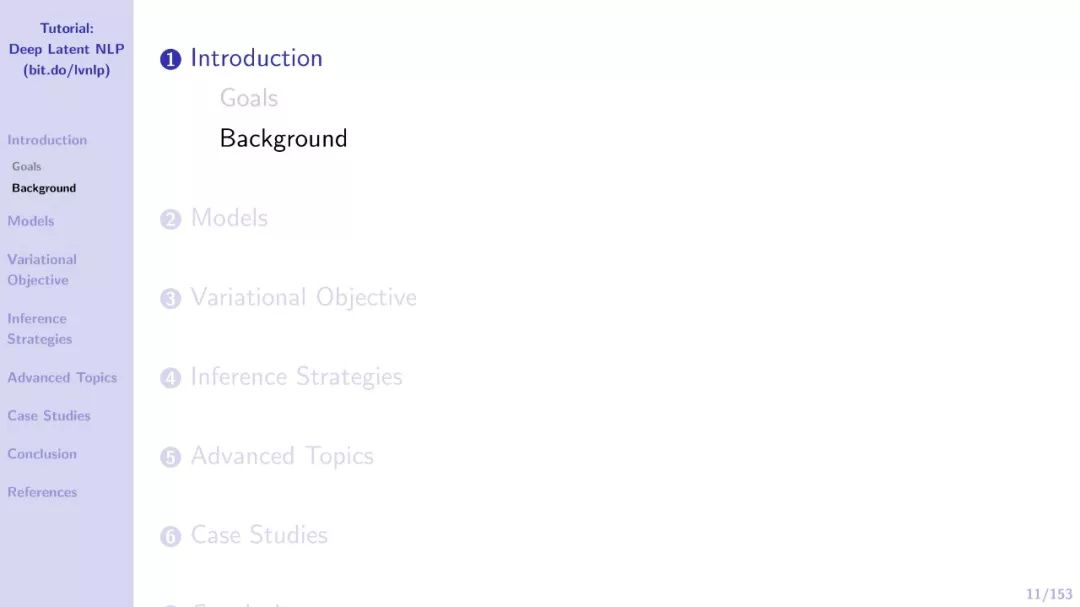Click the numbered 1 Introduction bullet icon
The image size is (1080, 607).
tap(170, 59)
